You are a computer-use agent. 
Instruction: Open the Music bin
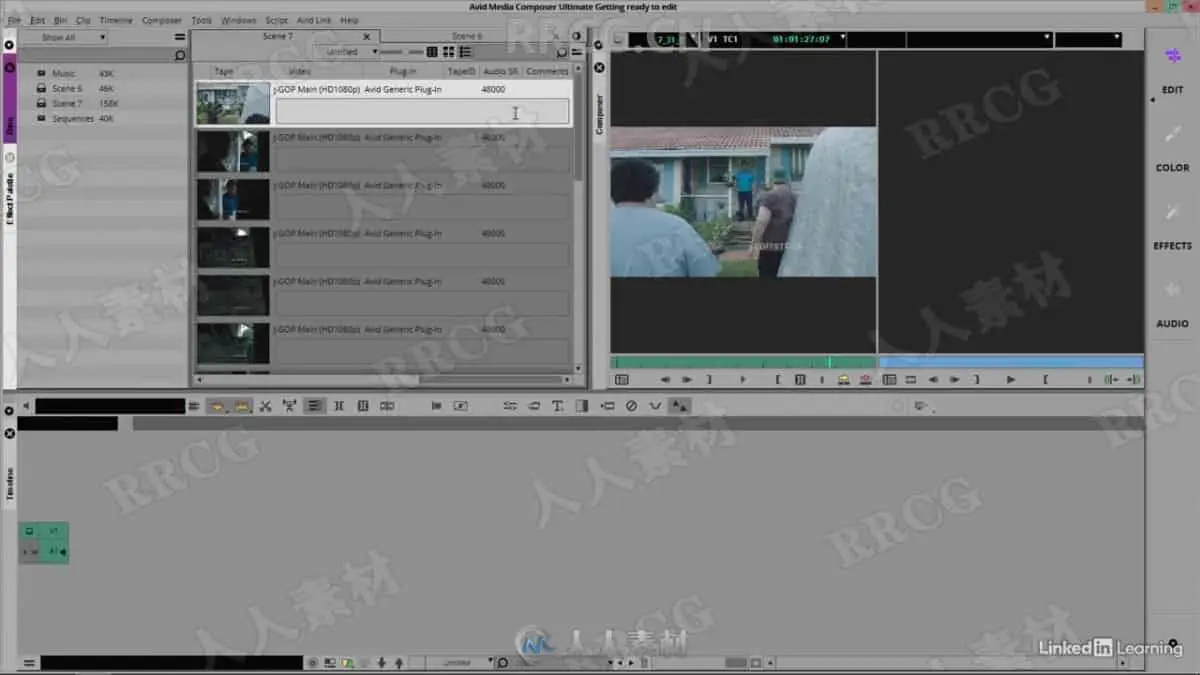click(64, 74)
